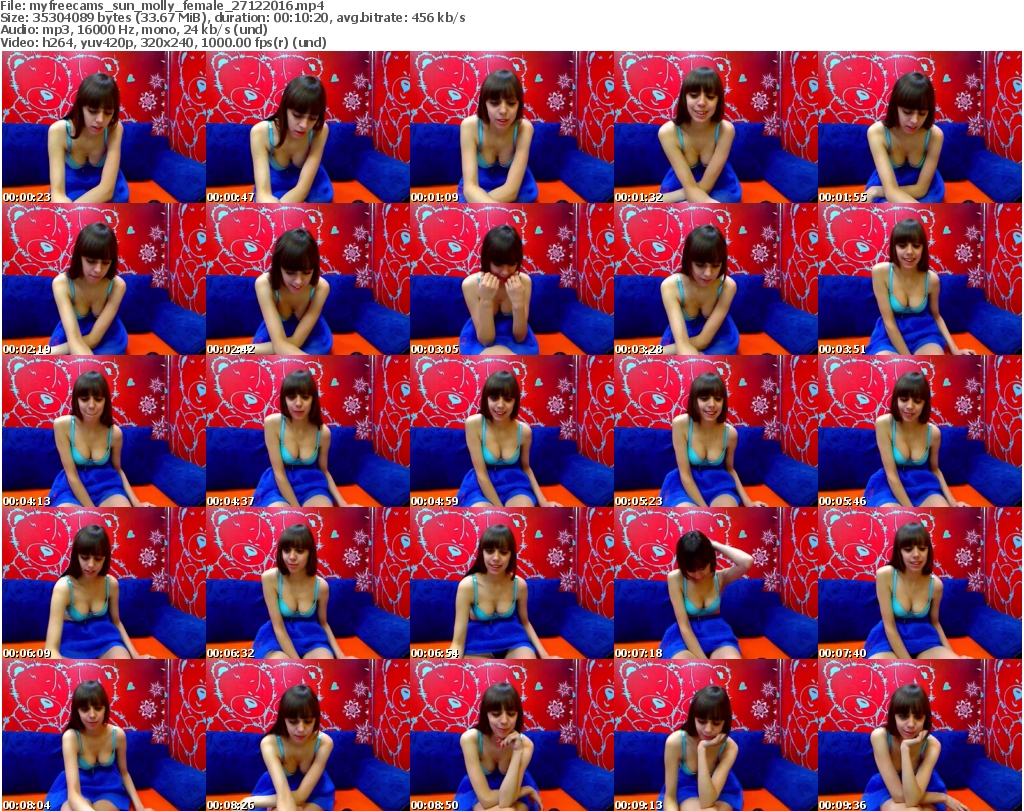Image resolution: width=1024 pixels, height=811 pixels.
Task: Select the thumbnail timestamped 00:03:51
Action: click(920, 279)
